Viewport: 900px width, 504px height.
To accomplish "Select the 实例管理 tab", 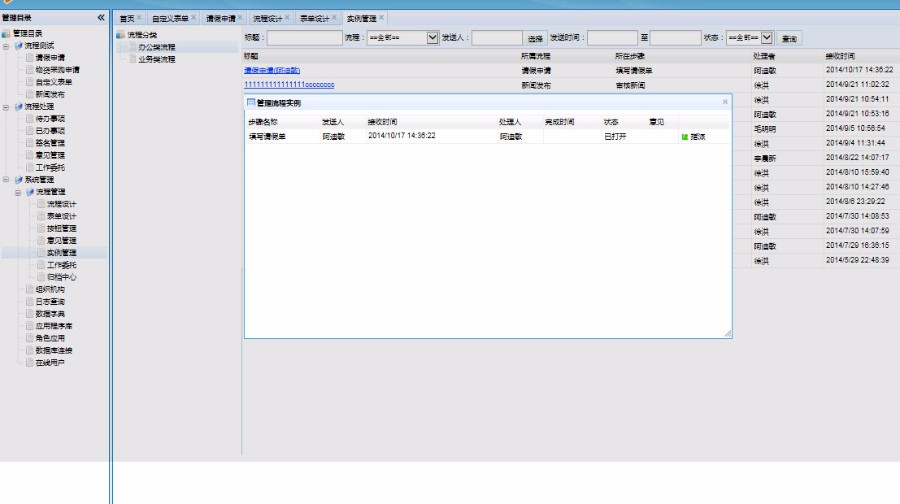I will tap(362, 19).
